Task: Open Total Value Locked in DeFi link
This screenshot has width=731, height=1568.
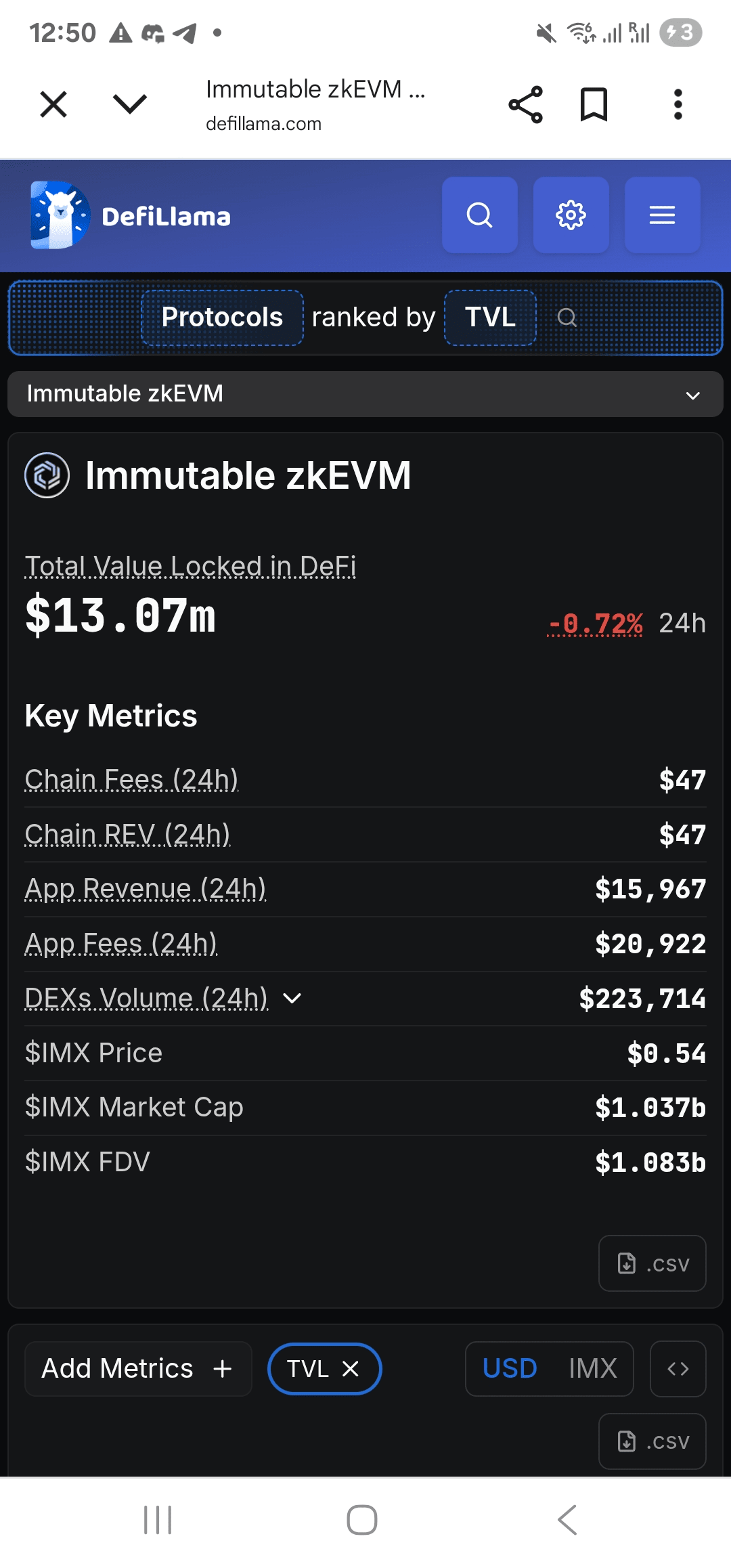Action: pos(190,566)
